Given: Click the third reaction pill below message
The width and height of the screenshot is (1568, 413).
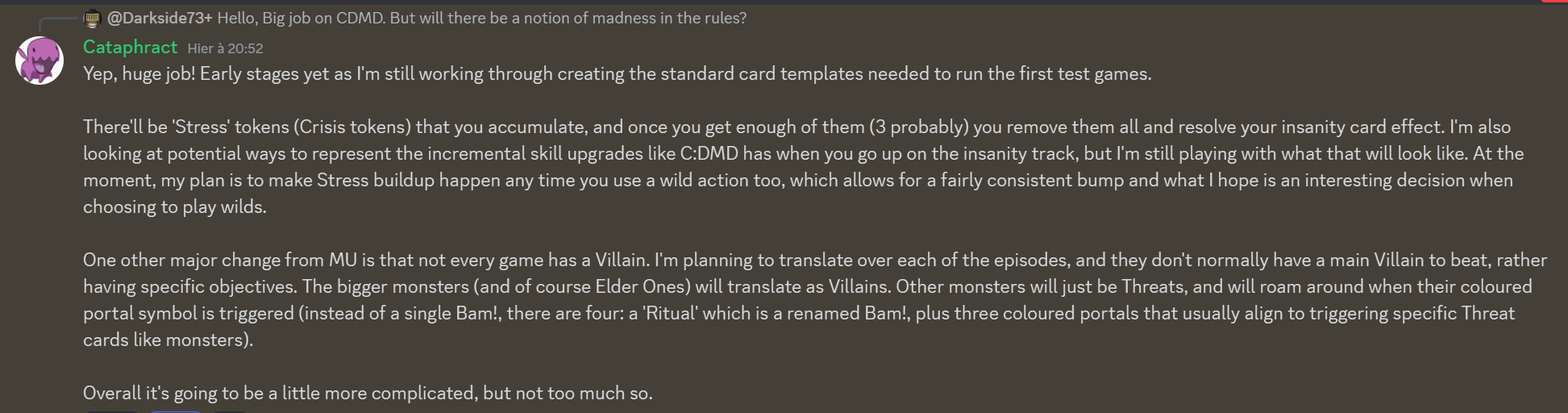Looking at the screenshot, I should point(230,411).
